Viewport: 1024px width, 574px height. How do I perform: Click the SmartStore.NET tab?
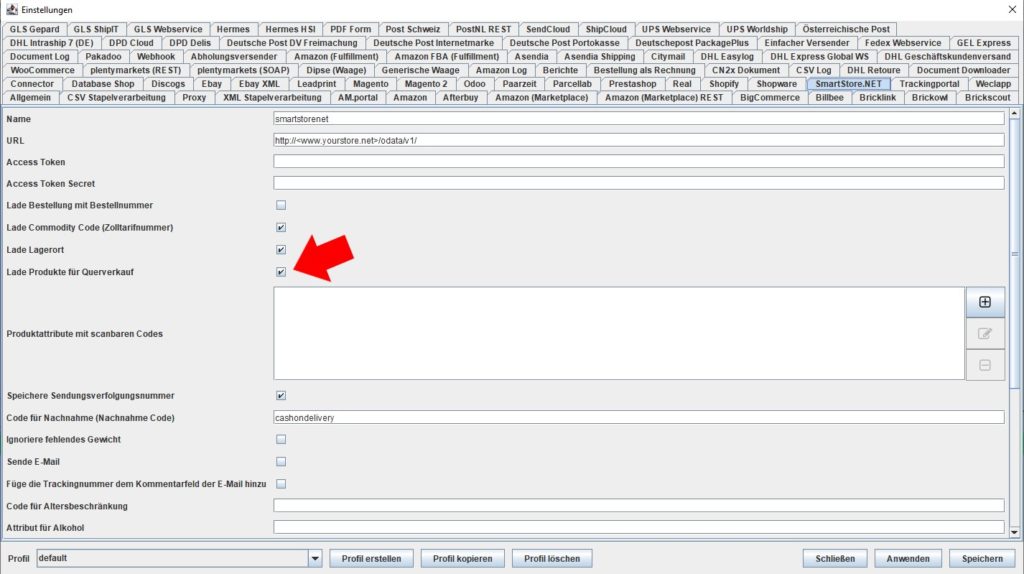click(848, 84)
